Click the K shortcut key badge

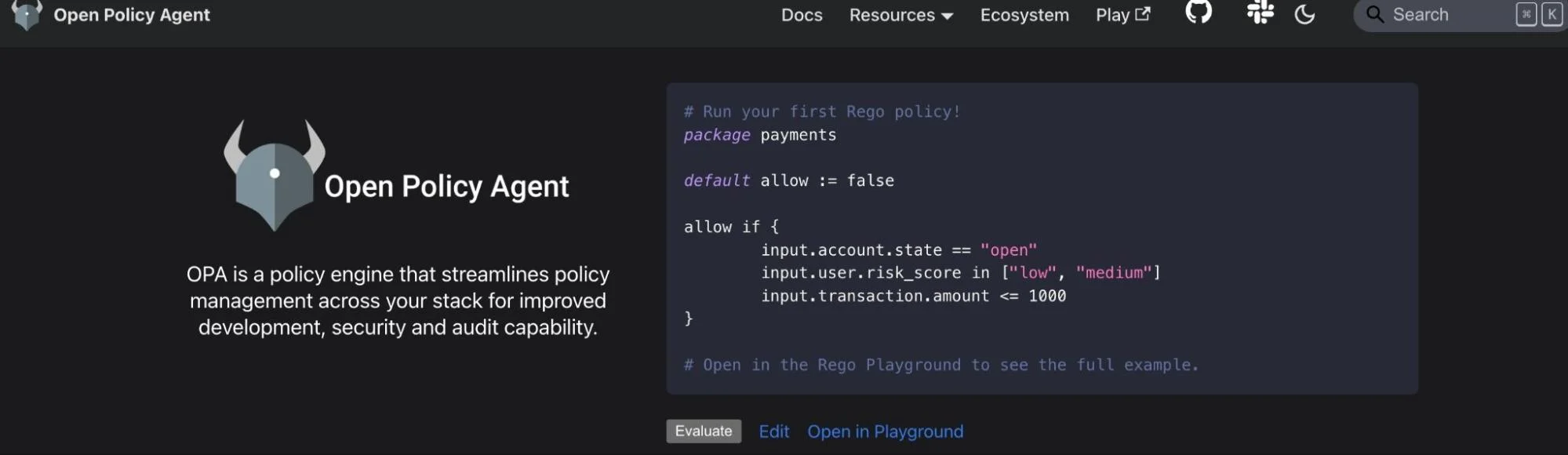(x=1552, y=14)
